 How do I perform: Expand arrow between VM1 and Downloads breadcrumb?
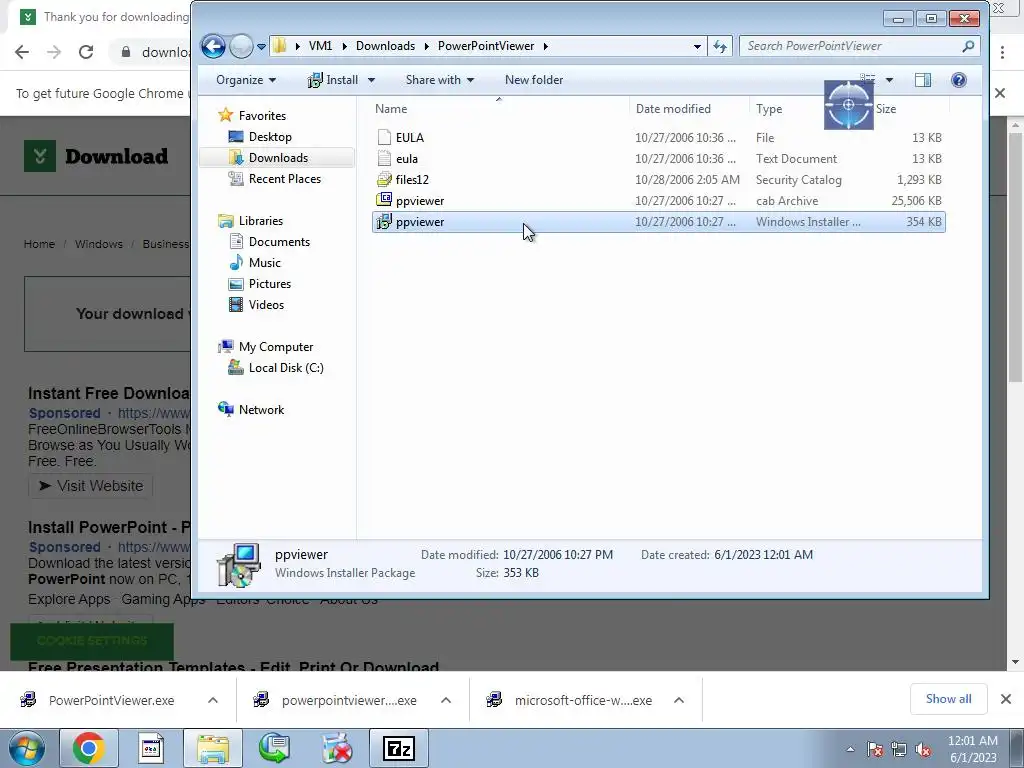click(x=344, y=46)
